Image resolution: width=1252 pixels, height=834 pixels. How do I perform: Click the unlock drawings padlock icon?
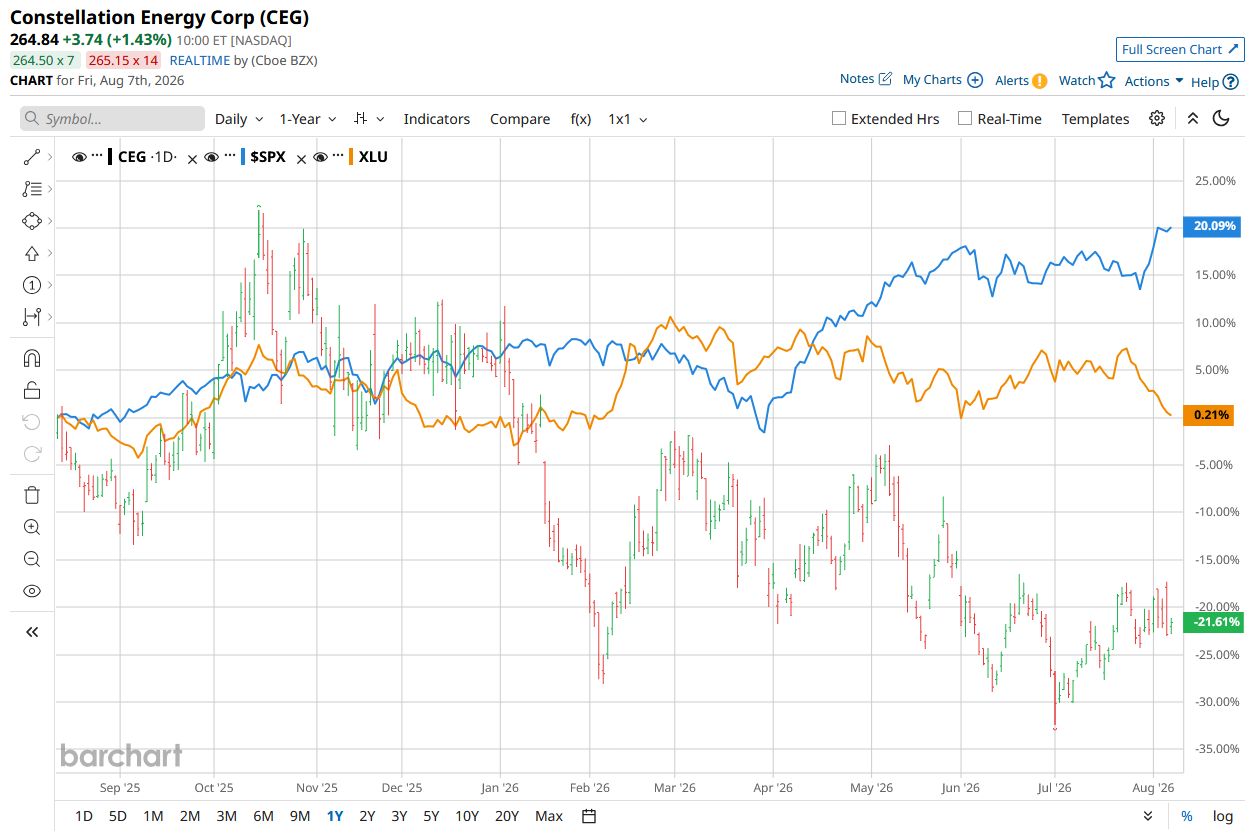click(x=31, y=390)
